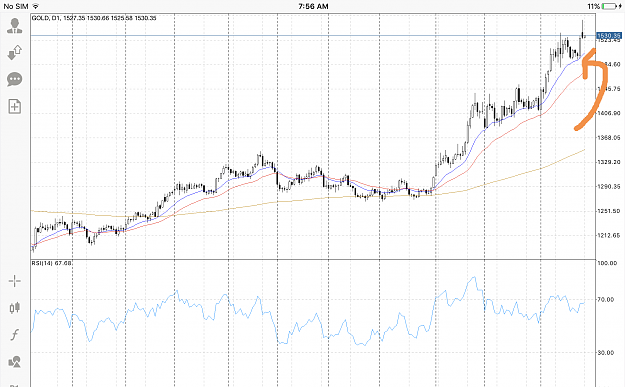Tap the RSI 100.00 scale label
The height and width of the screenshot is (387, 625).
pos(607,263)
